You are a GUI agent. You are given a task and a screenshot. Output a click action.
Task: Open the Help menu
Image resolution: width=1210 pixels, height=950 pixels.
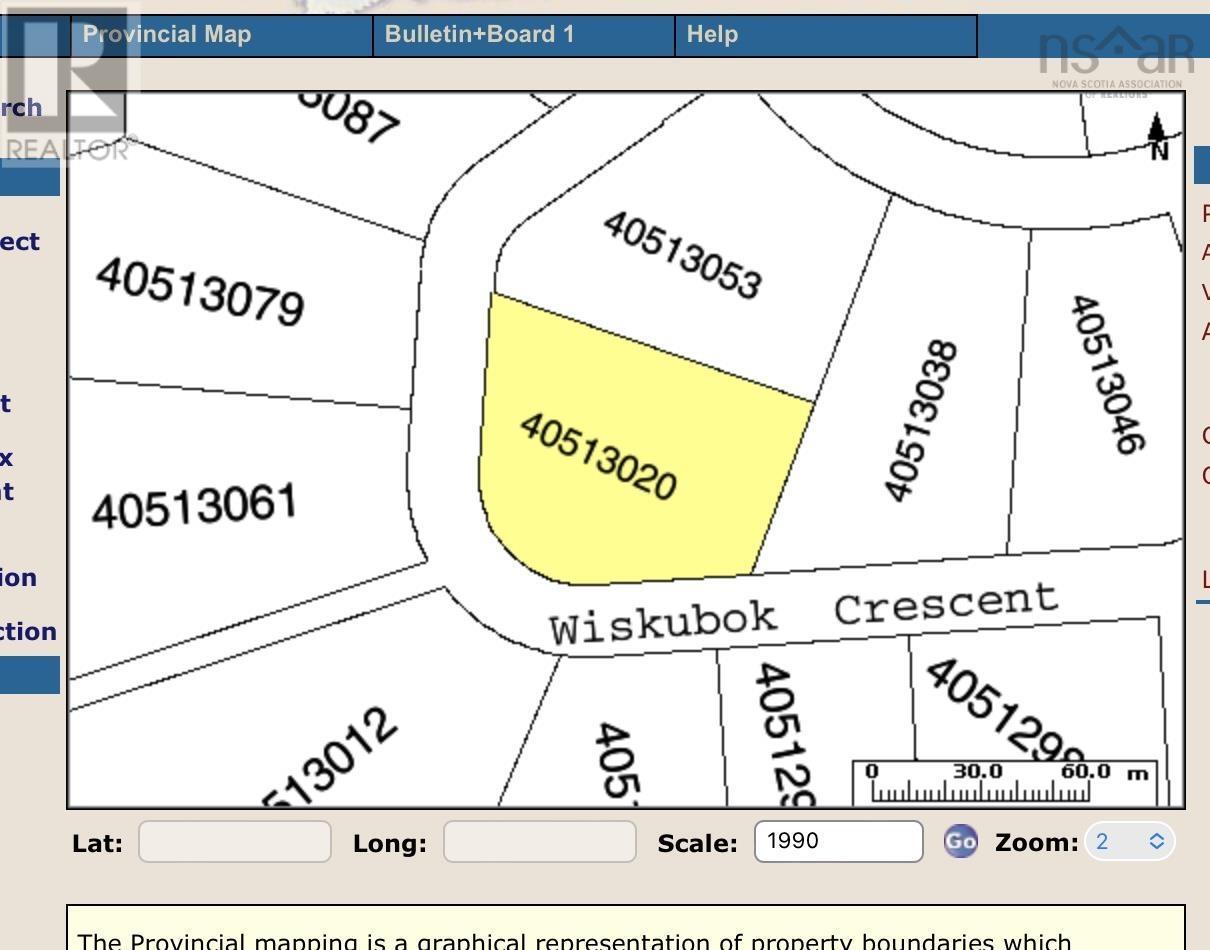[711, 34]
